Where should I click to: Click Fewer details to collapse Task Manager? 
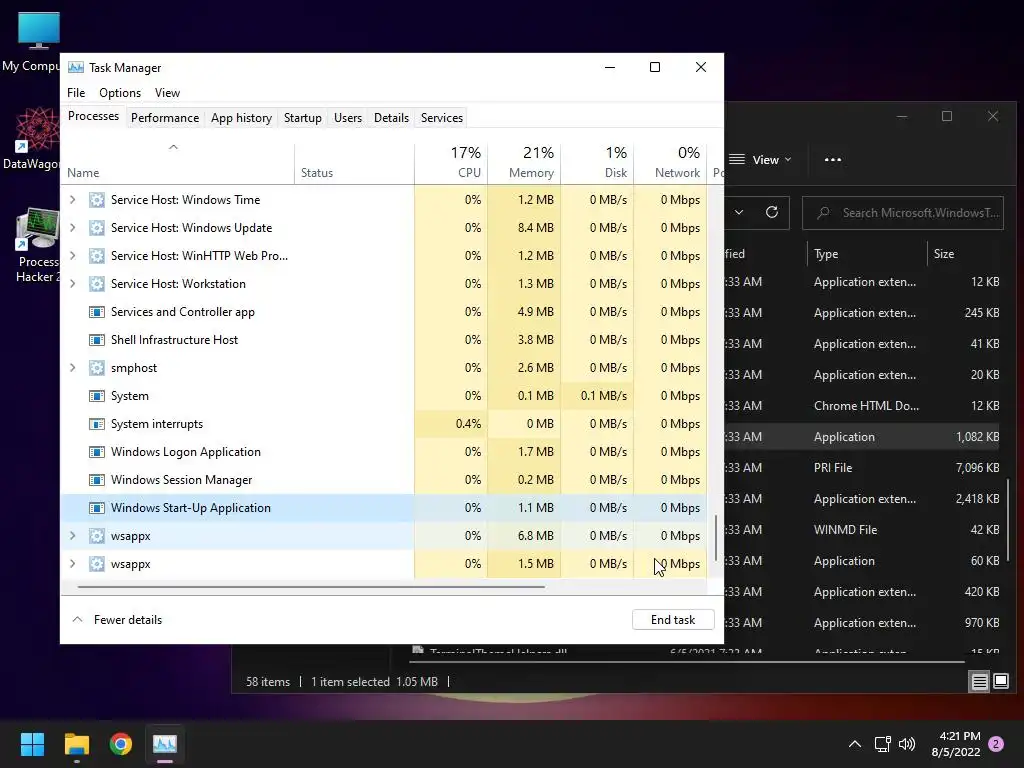(x=118, y=620)
